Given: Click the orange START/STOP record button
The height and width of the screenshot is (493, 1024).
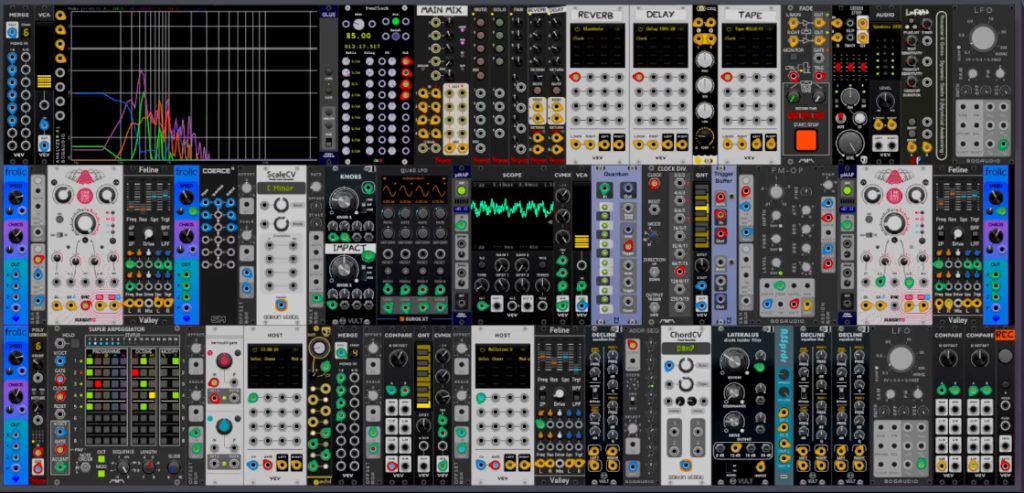Looking at the screenshot, I should point(806,140).
